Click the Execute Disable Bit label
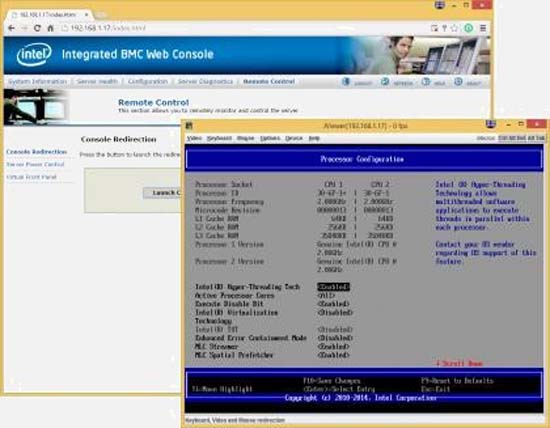The image size is (550, 428). point(229,304)
